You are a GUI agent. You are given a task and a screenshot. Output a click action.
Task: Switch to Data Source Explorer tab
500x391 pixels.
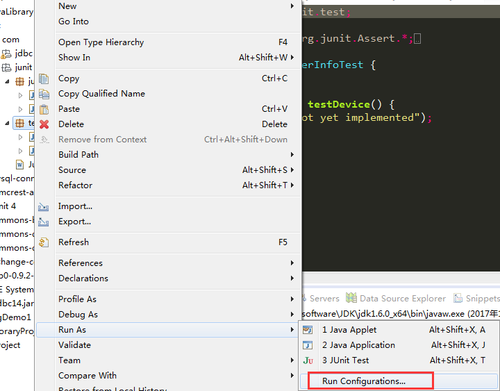[395, 298]
